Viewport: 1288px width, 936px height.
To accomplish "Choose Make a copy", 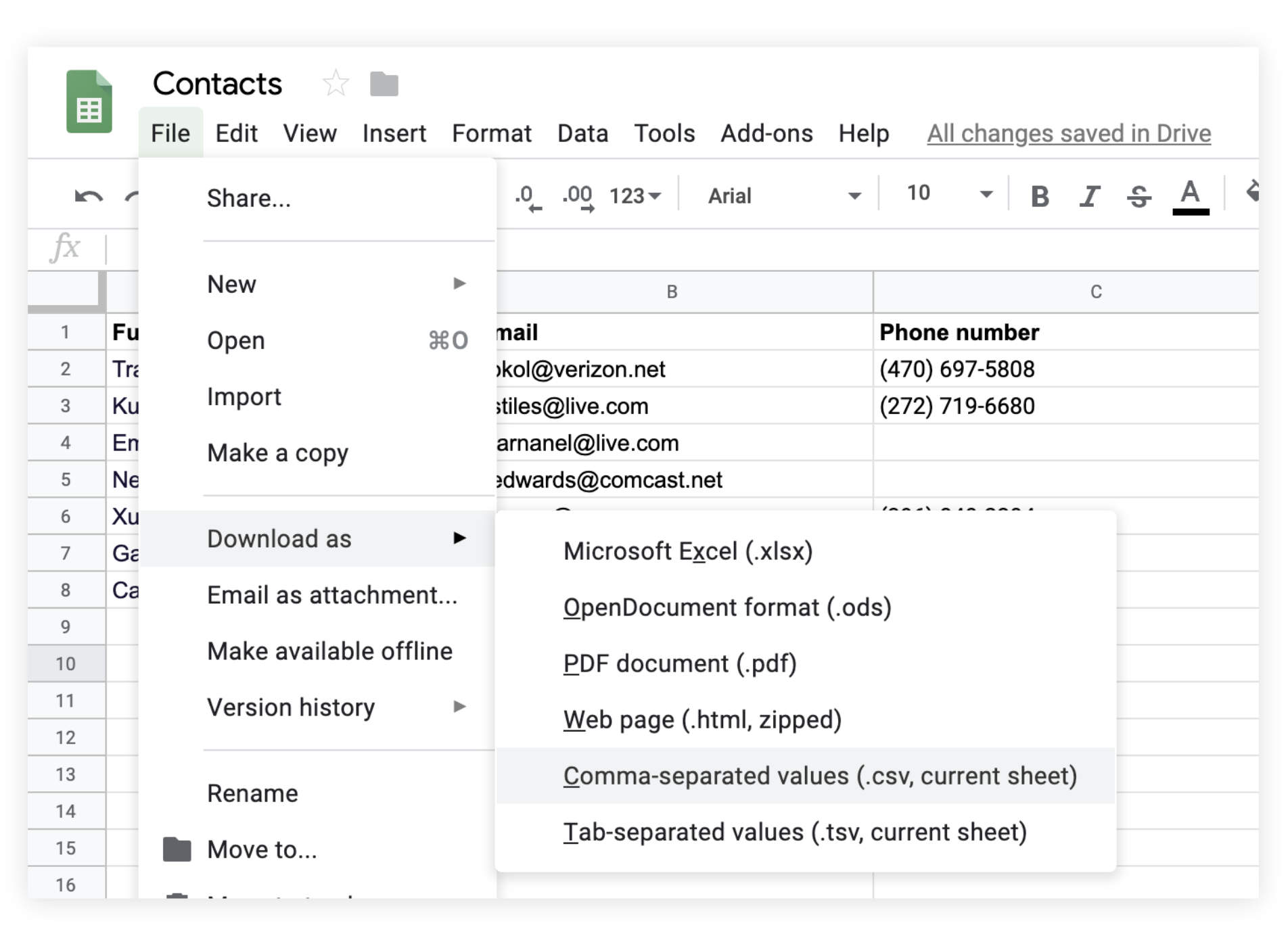I will point(317,452).
